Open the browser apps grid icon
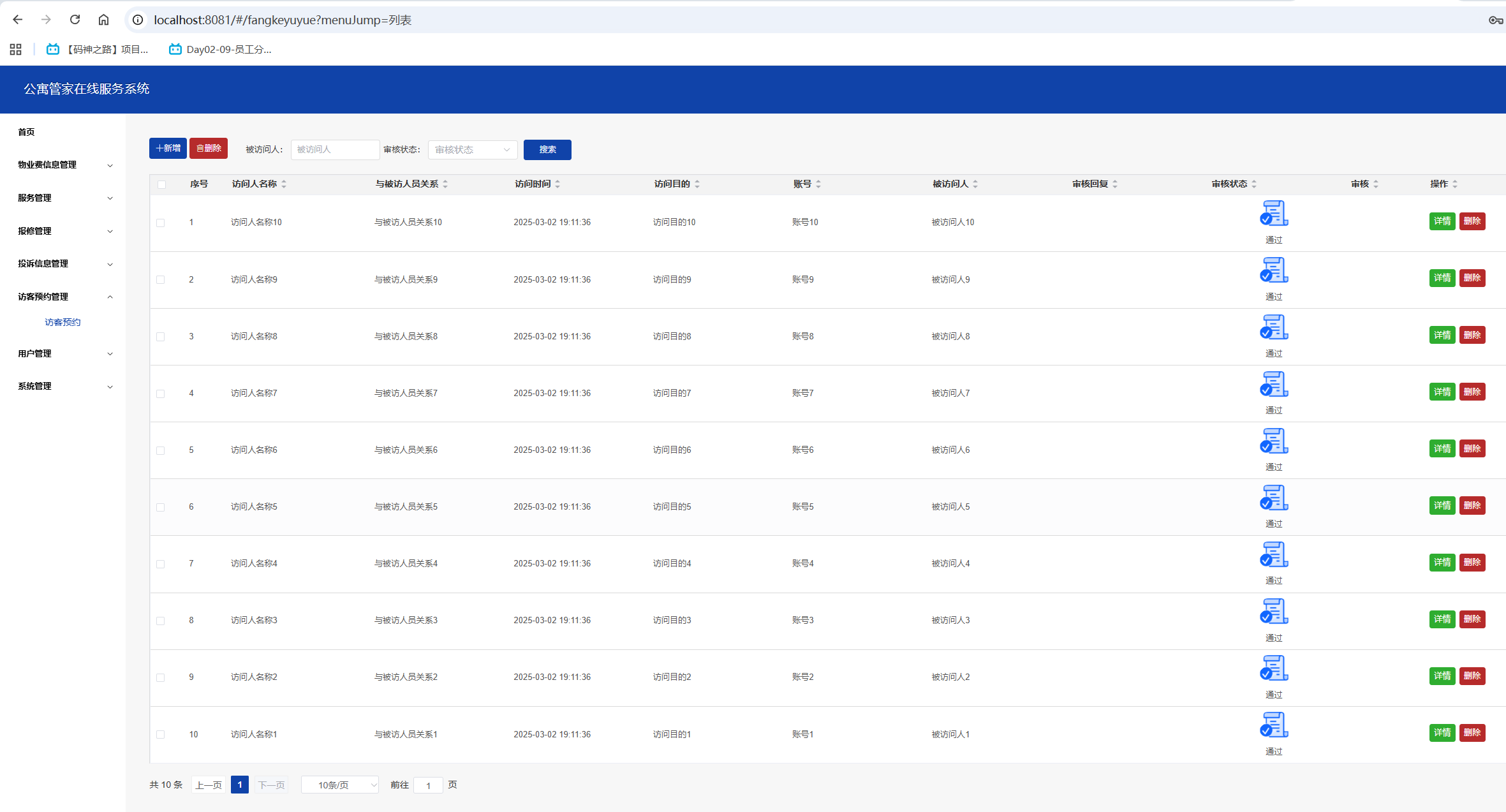Screen dimensions: 1506x812 (16, 49)
